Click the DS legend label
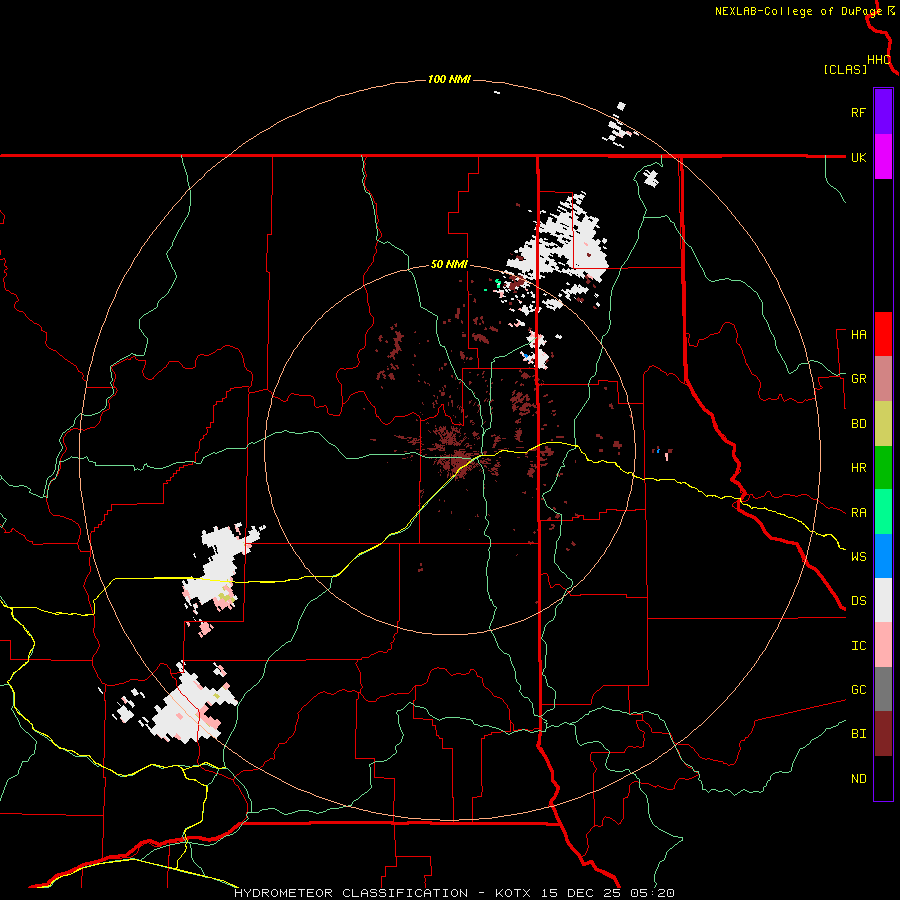 pyautogui.click(x=858, y=601)
